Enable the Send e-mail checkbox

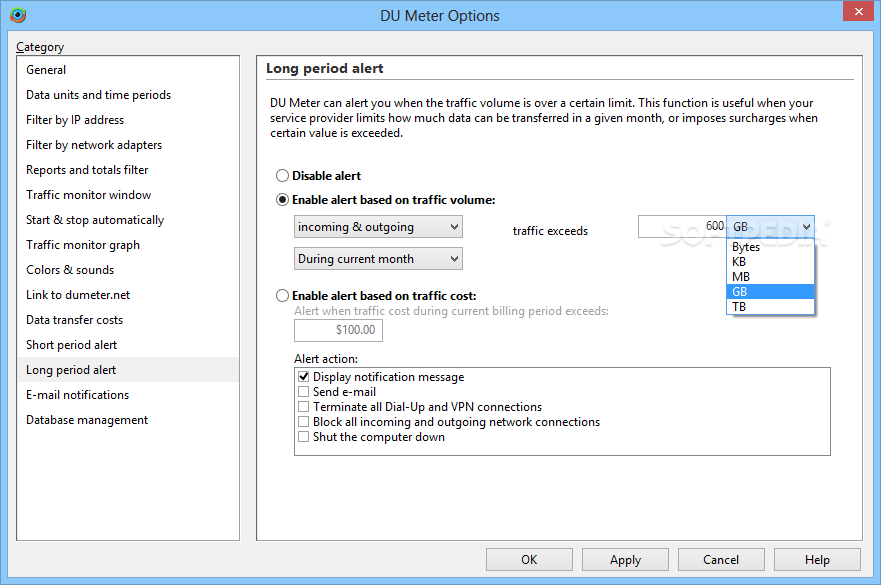point(303,392)
